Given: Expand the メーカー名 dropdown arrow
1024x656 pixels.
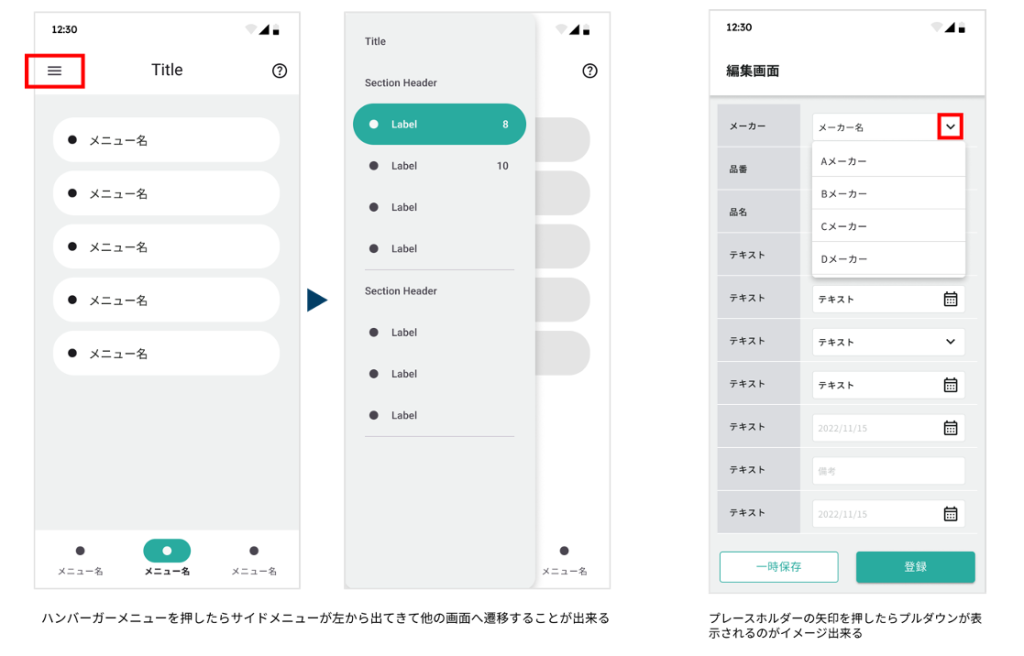Looking at the screenshot, I should (950, 127).
